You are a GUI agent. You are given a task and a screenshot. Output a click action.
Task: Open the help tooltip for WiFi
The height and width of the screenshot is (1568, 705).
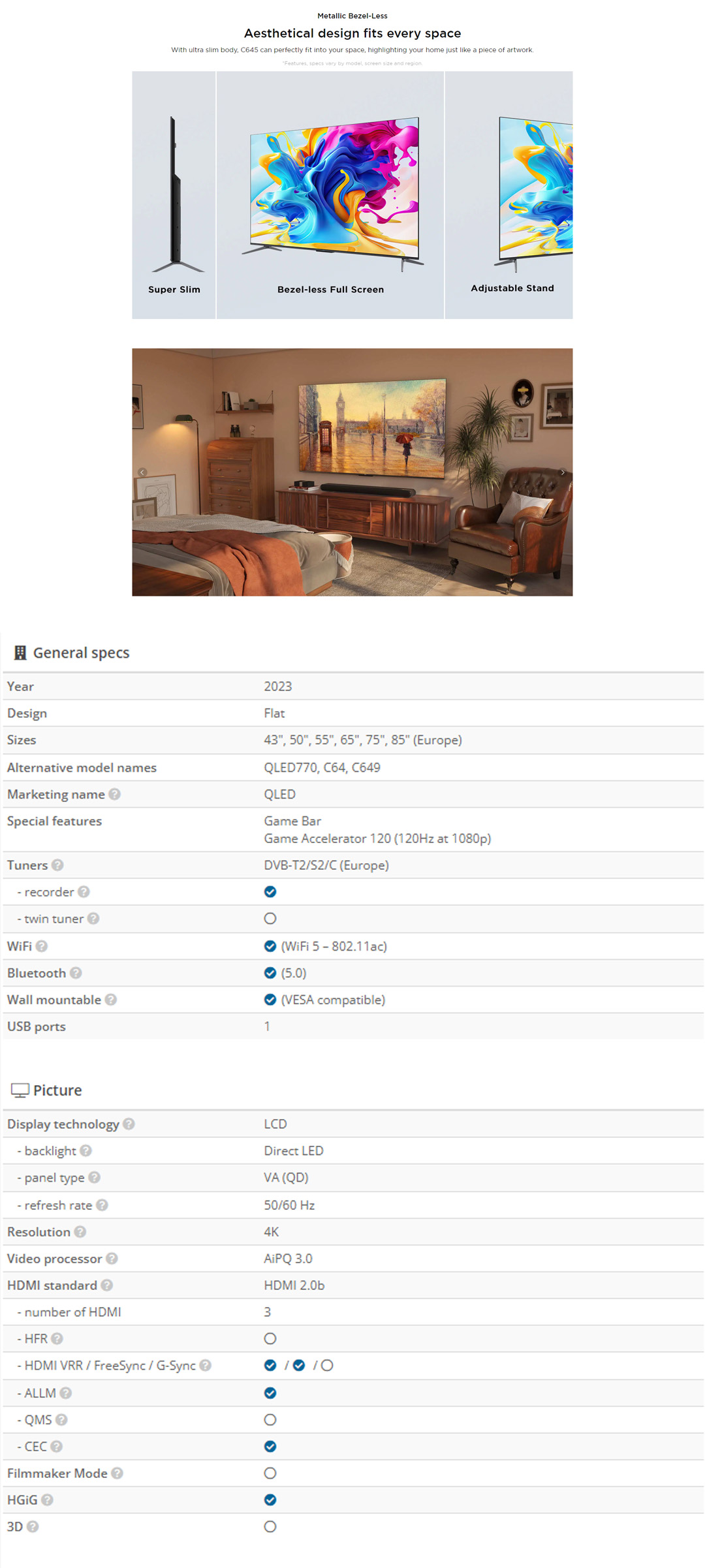(42, 946)
